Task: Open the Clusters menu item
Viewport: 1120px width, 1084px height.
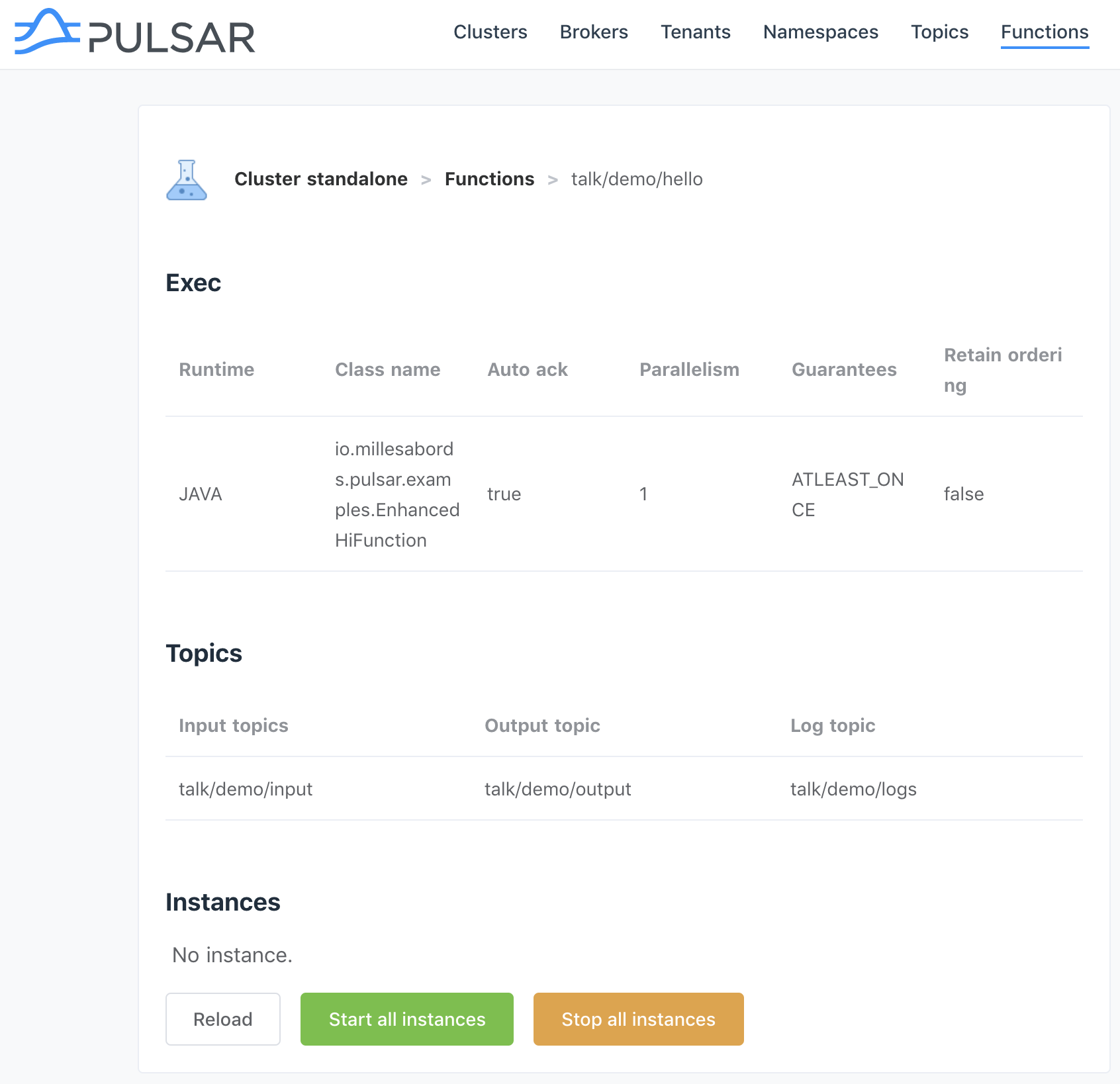Action: click(490, 32)
